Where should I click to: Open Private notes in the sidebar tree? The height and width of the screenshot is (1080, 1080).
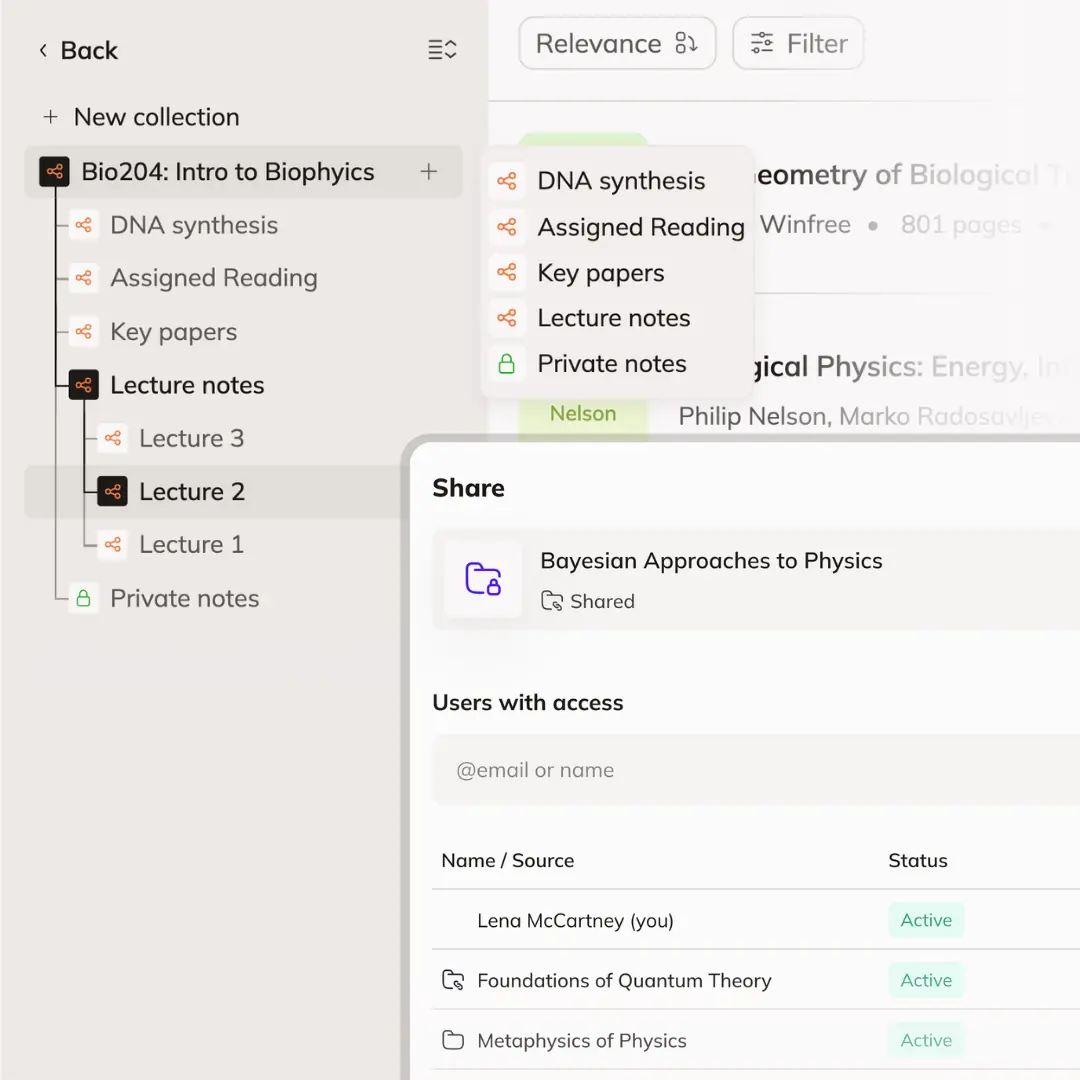click(x=185, y=598)
